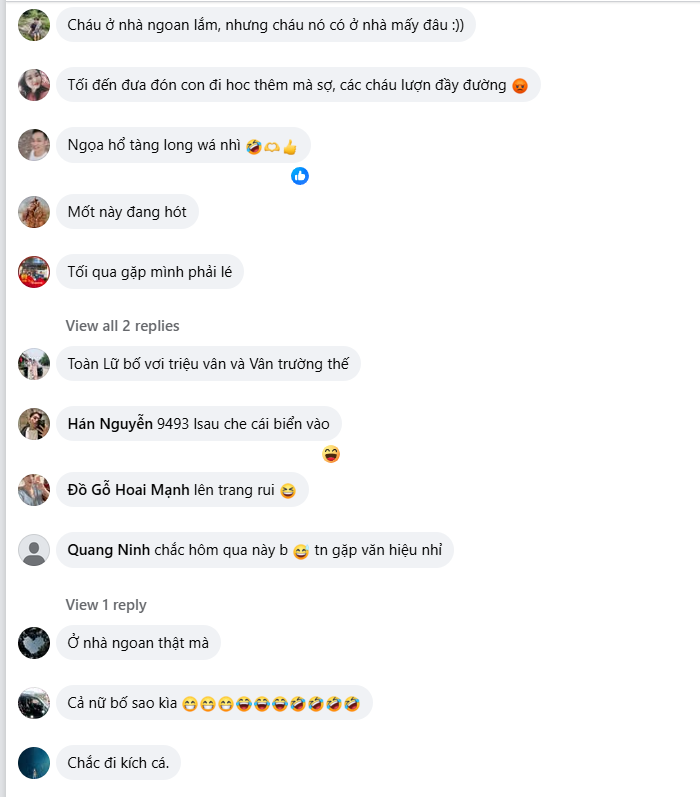Open avatar beside 'Tối đến đưa đón con' comment
The width and height of the screenshot is (700, 797).
(34, 85)
